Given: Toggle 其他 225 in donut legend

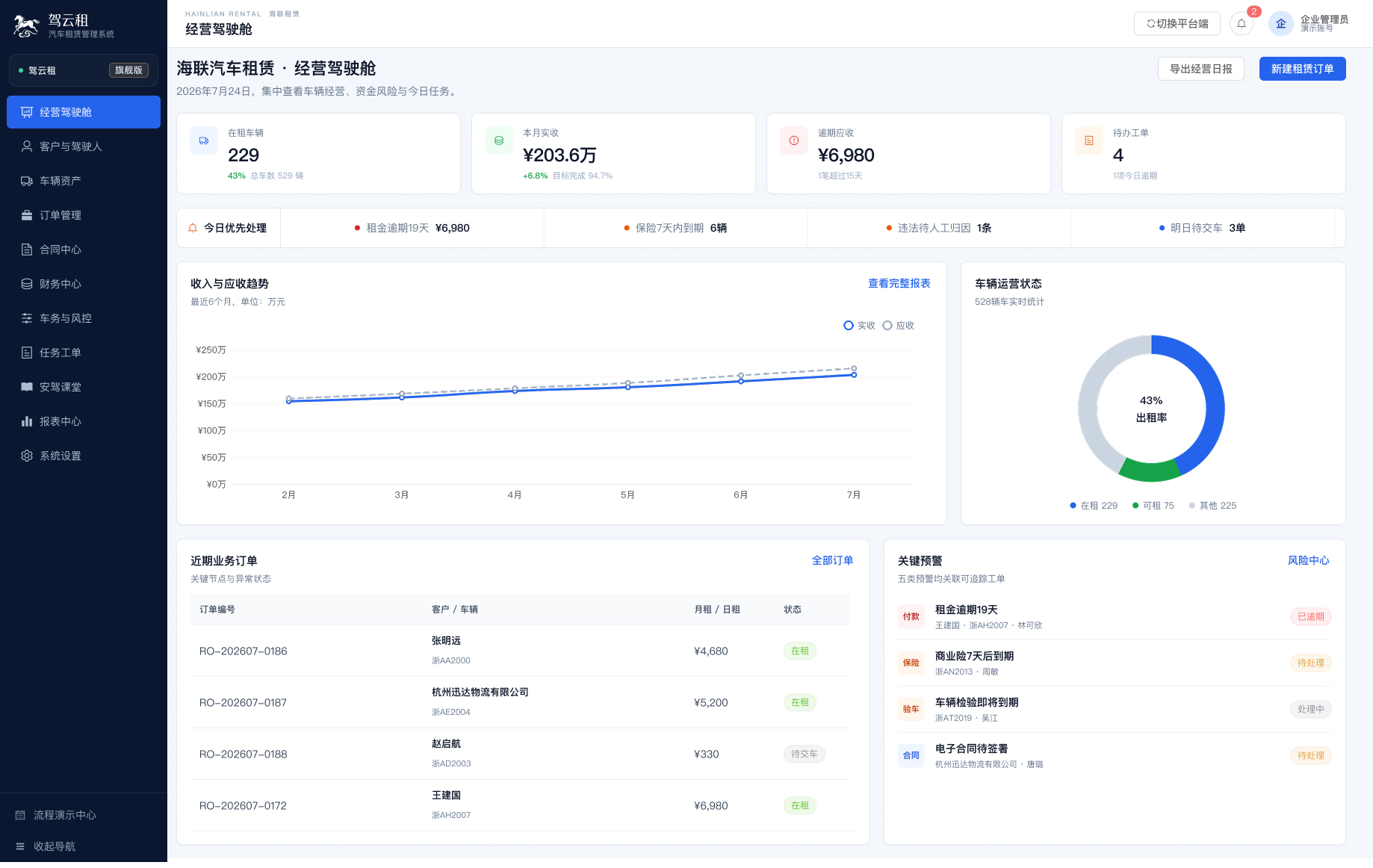Looking at the screenshot, I should click(1213, 506).
